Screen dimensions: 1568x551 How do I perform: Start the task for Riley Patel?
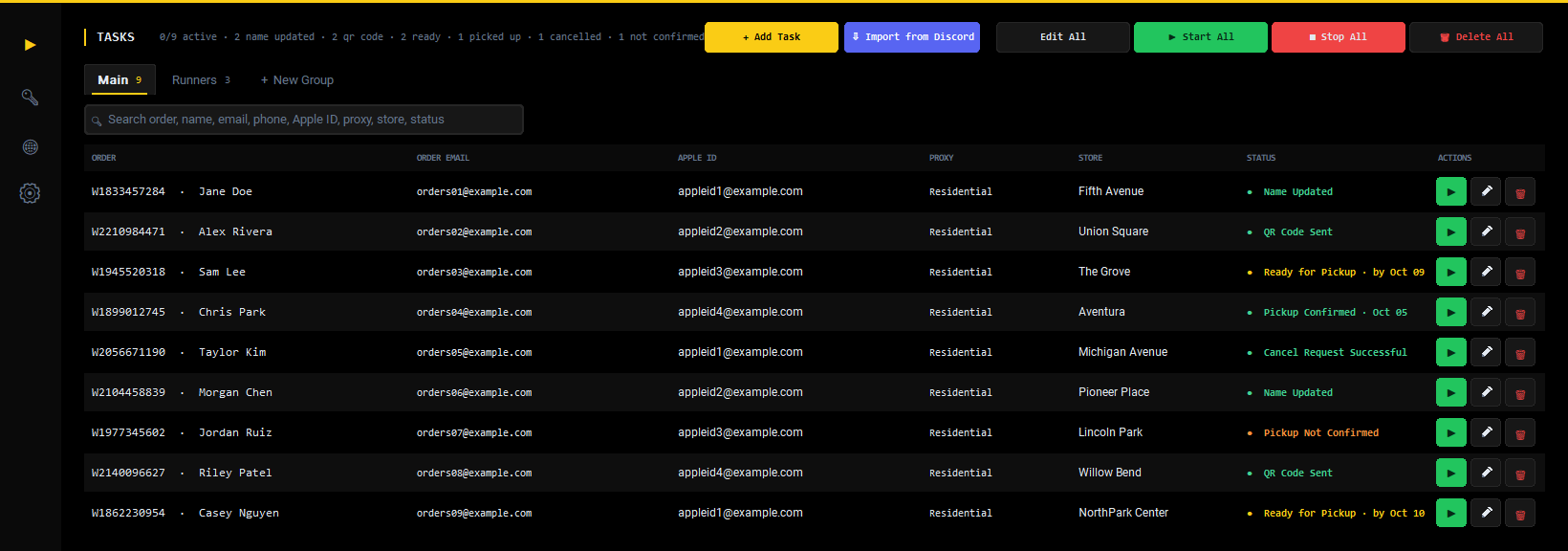point(1450,473)
